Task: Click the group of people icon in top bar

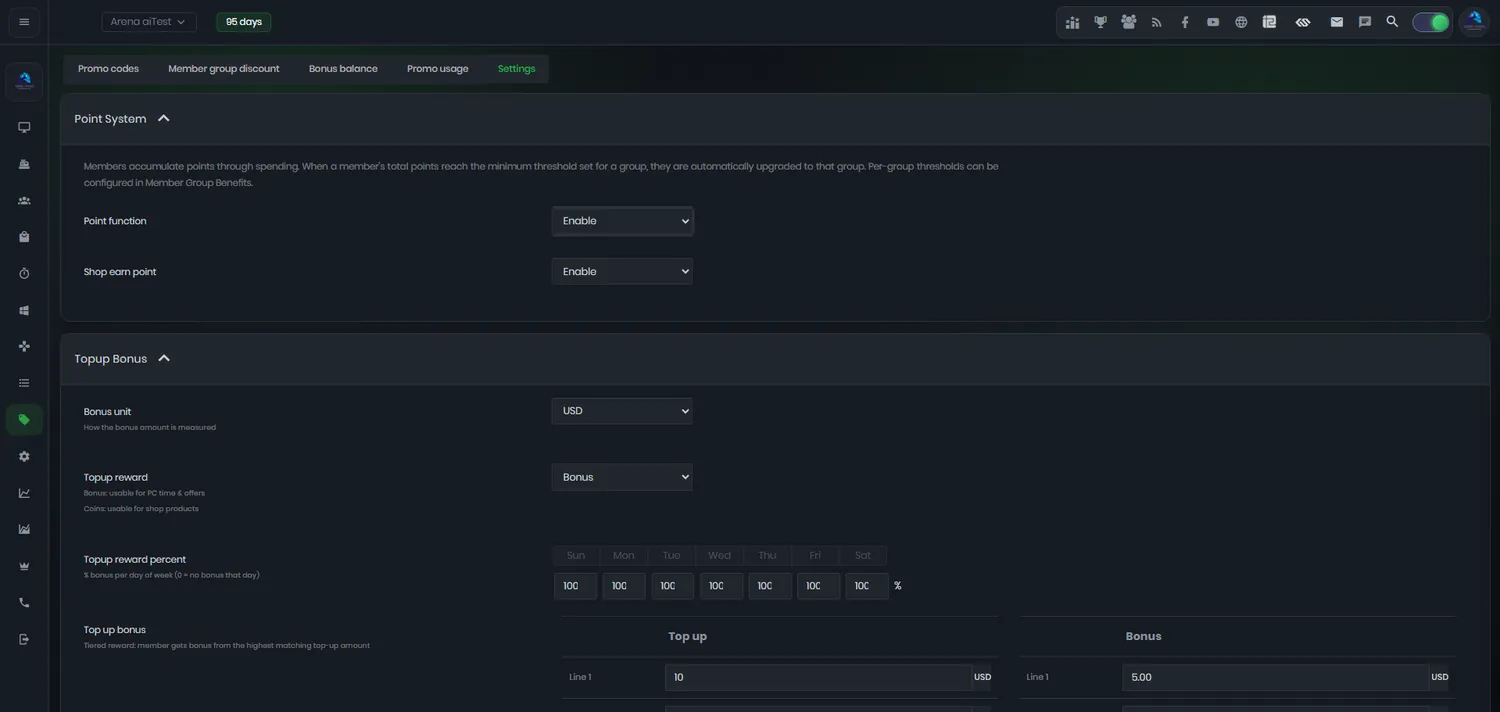Action: (1129, 22)
